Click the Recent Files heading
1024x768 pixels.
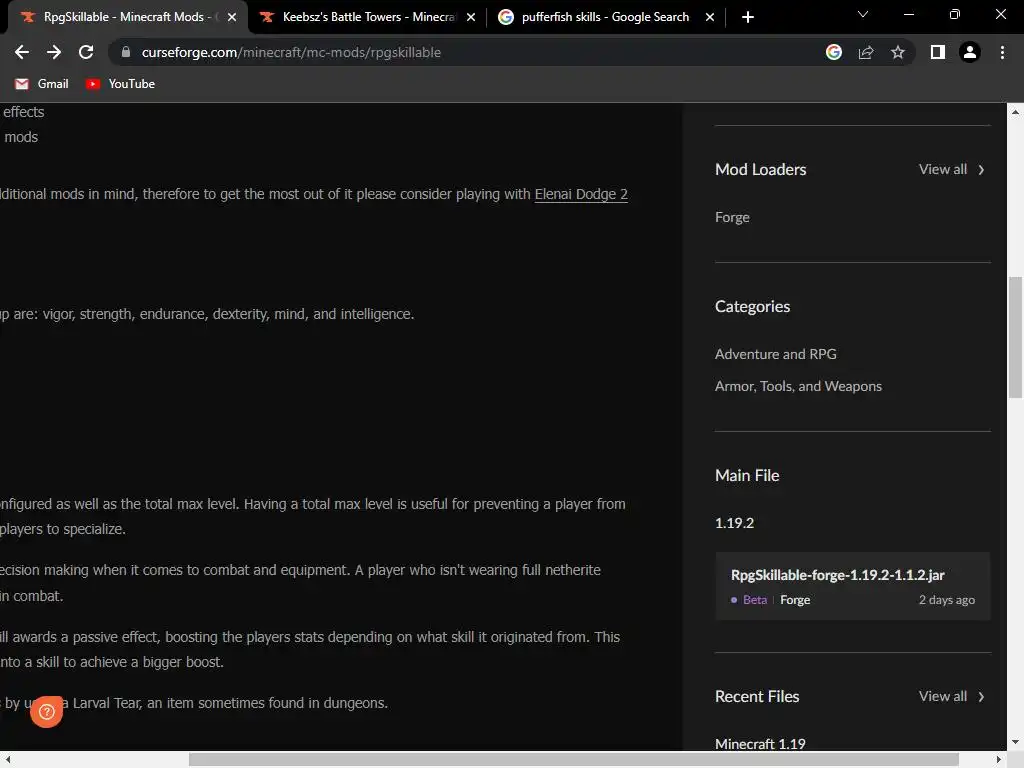point(757,696)
